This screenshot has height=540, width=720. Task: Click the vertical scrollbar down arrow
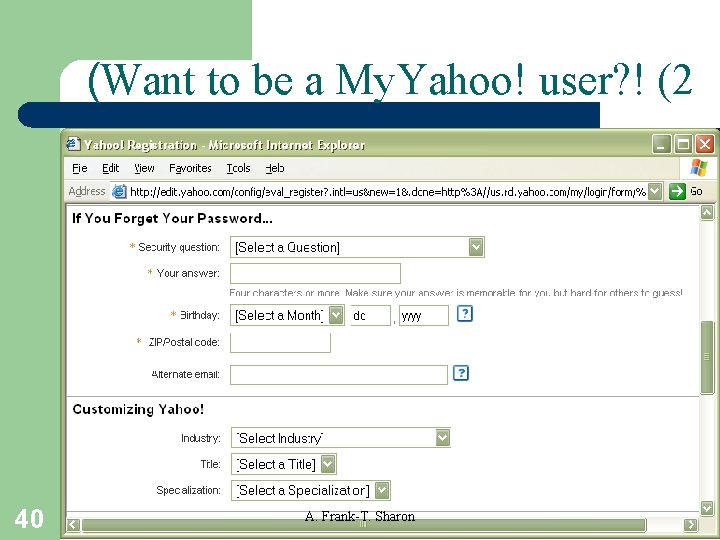pyautogui.click(x=707, y=508)
